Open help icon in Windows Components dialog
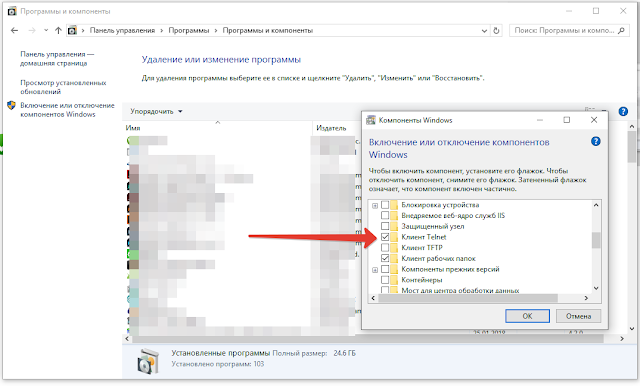 pyautogui.click(x=596, y=142)
